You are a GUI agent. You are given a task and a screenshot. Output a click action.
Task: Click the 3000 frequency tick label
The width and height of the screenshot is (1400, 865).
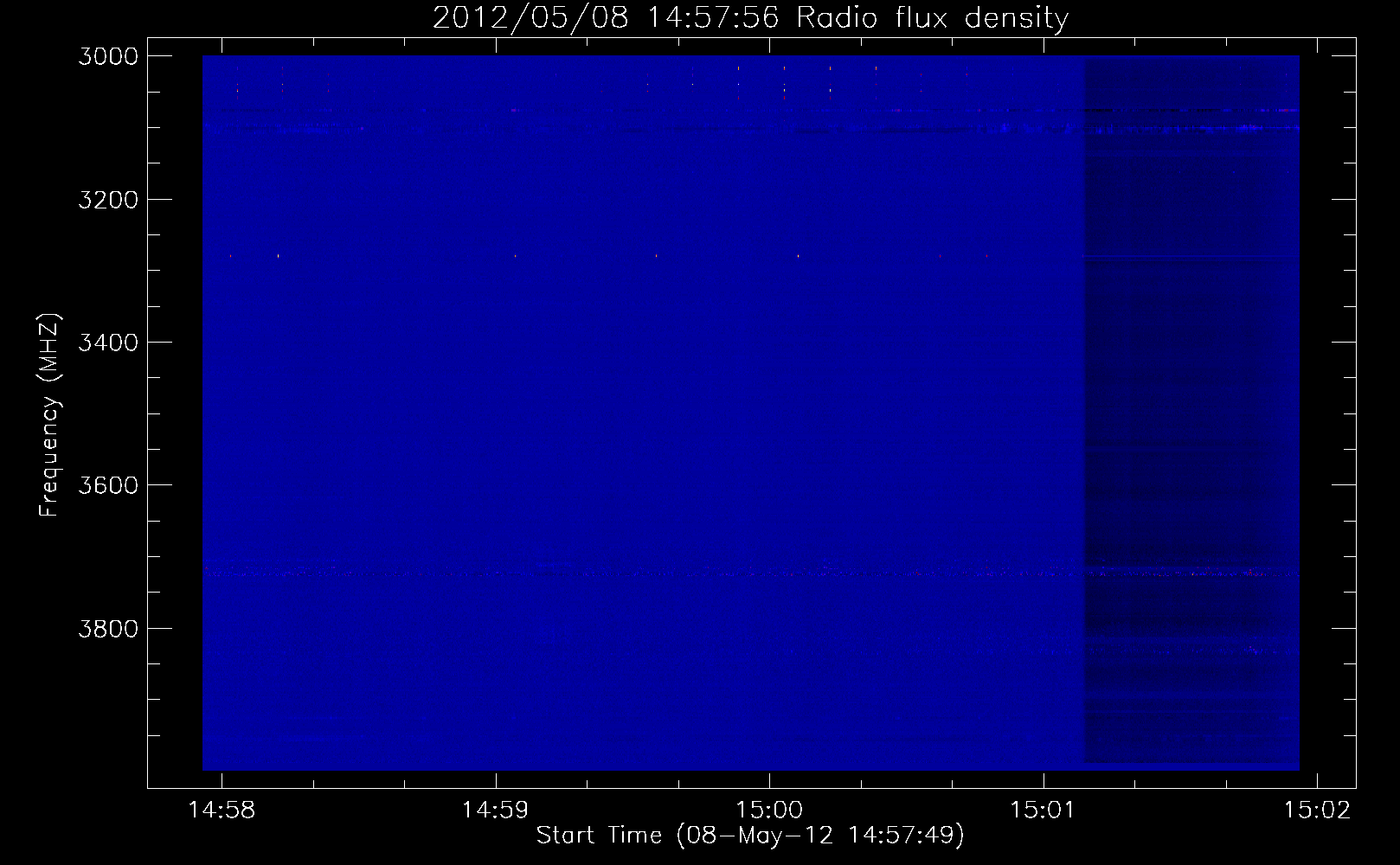108,56
